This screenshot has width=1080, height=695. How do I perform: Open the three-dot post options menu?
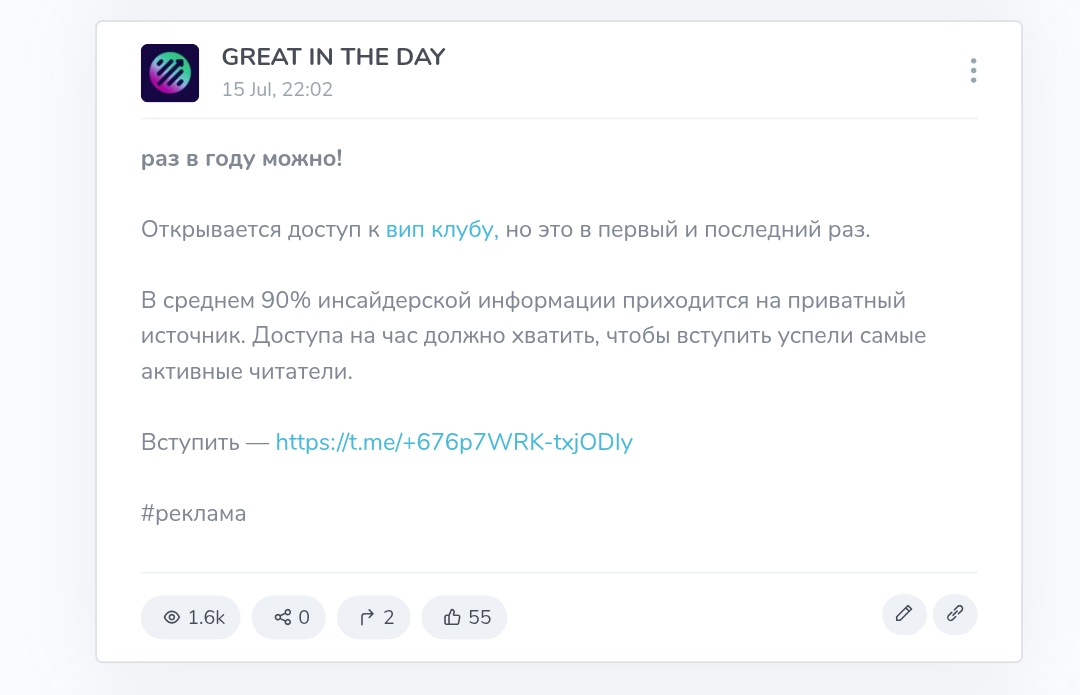coord(973,71)
